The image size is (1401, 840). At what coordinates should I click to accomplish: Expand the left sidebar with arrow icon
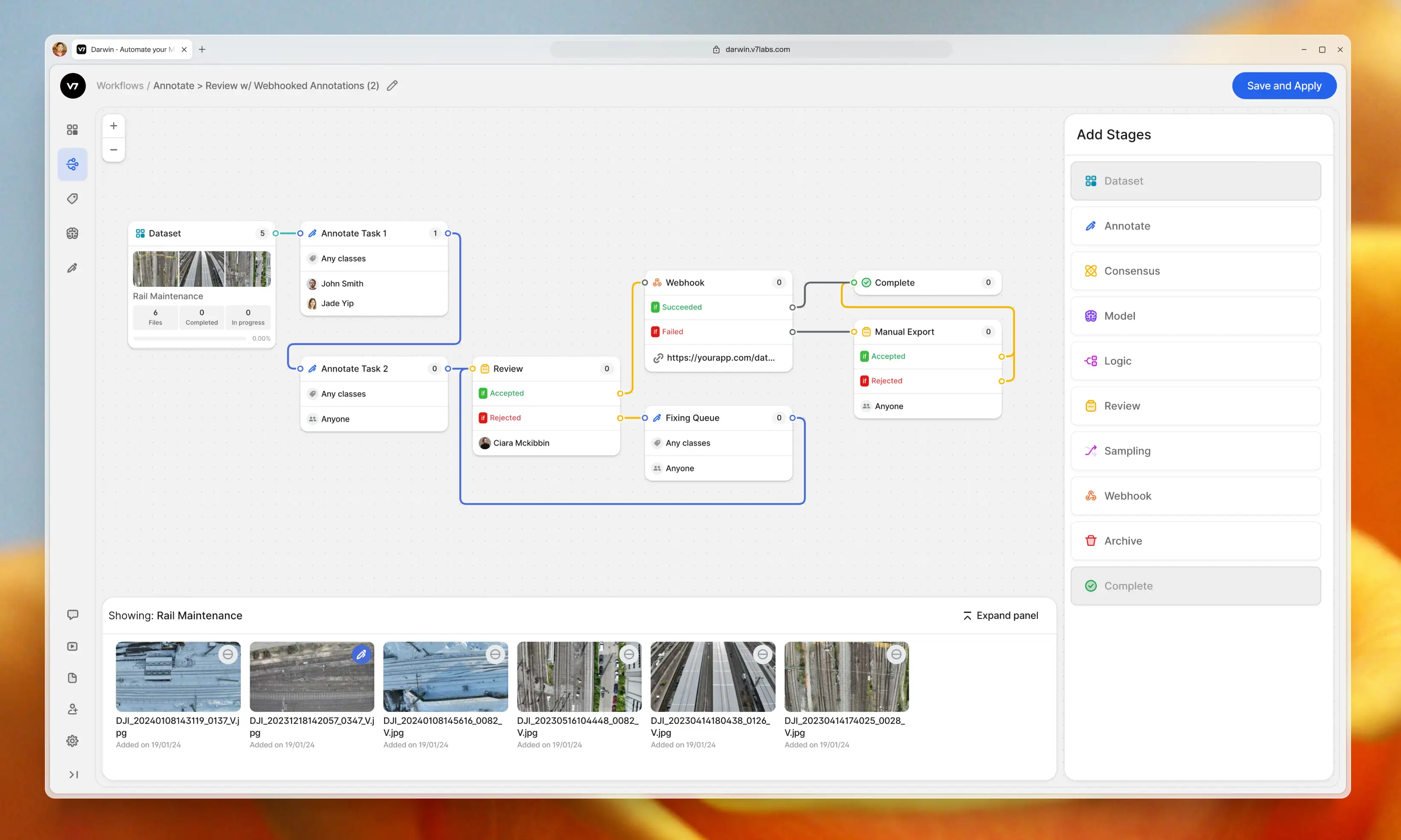coord(73,774)
